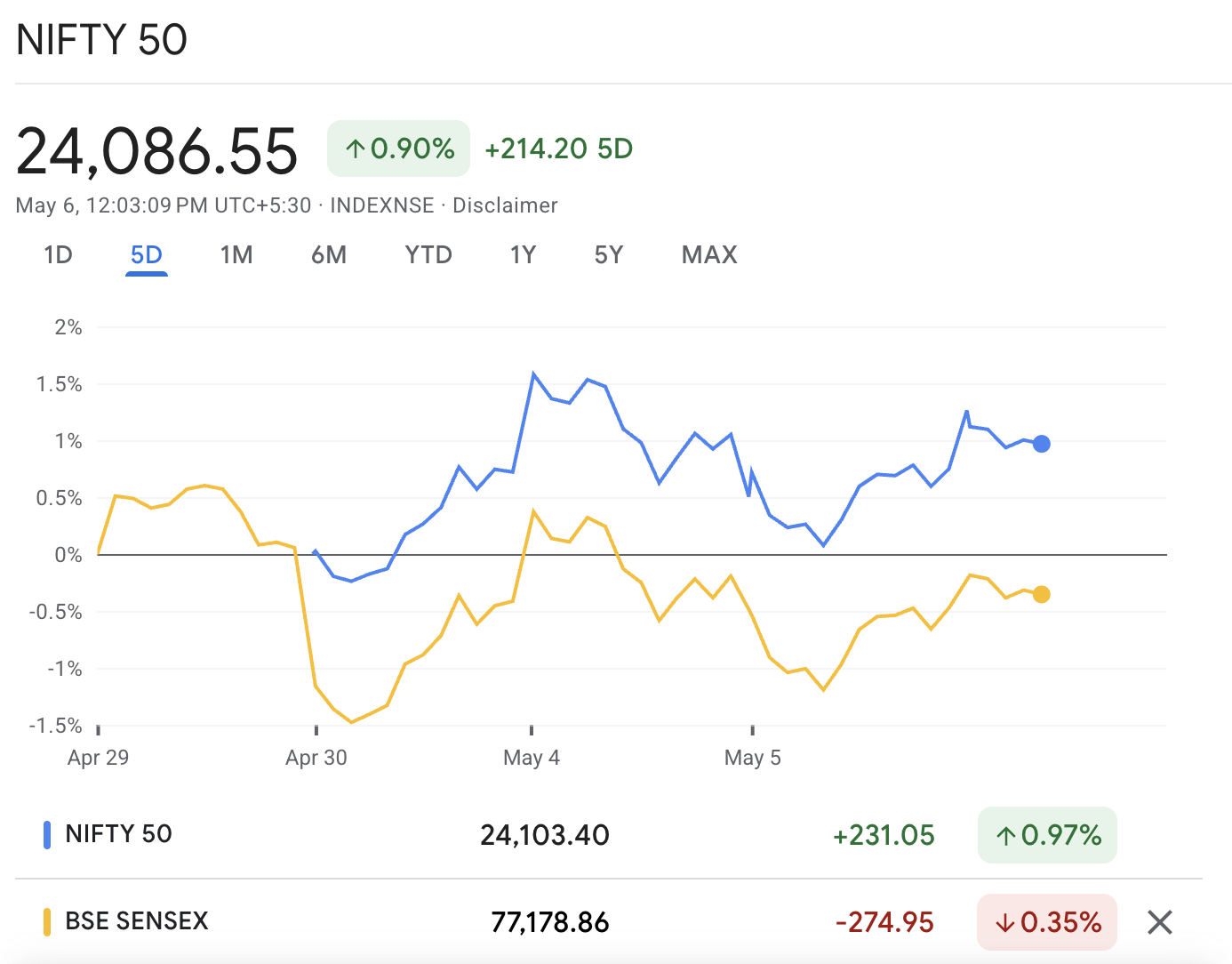Click the NIFTY 50 page heading
1232x964 pixels.
102,40
